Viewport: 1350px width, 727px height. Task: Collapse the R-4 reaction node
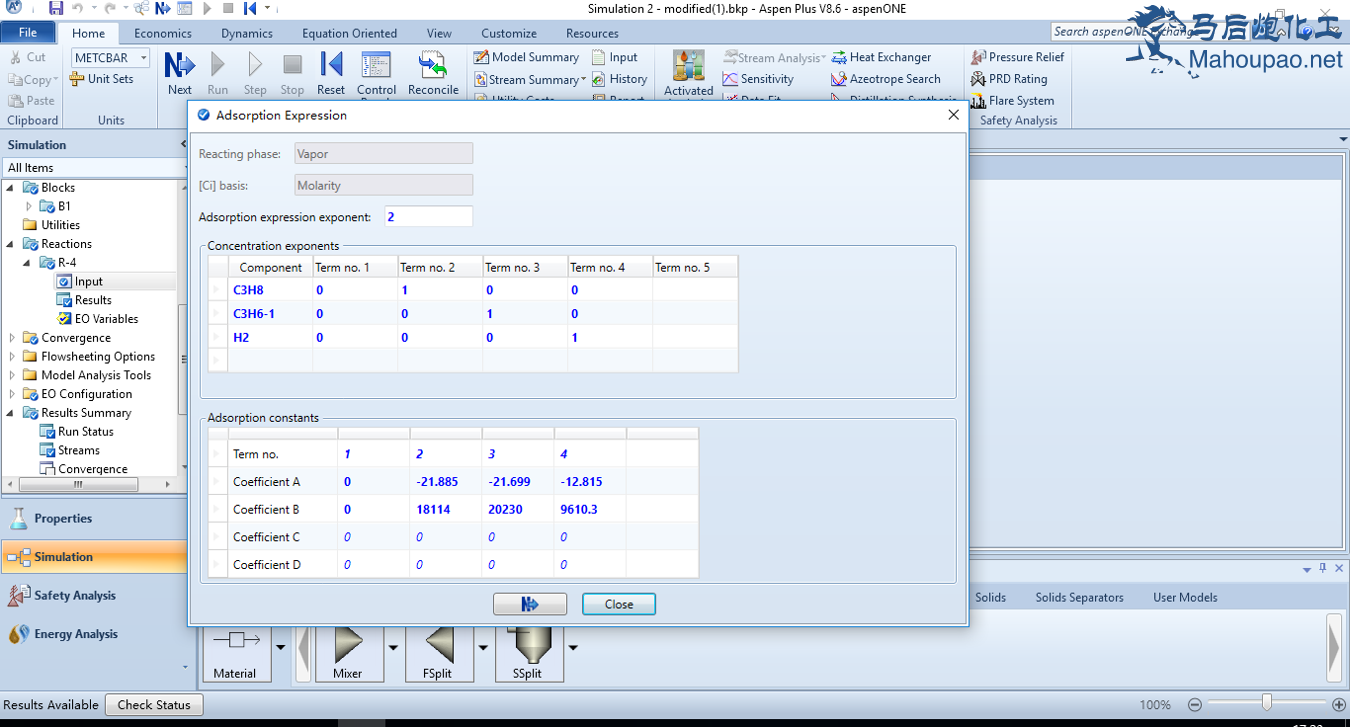pyautogui.click(x=29, y=263)
